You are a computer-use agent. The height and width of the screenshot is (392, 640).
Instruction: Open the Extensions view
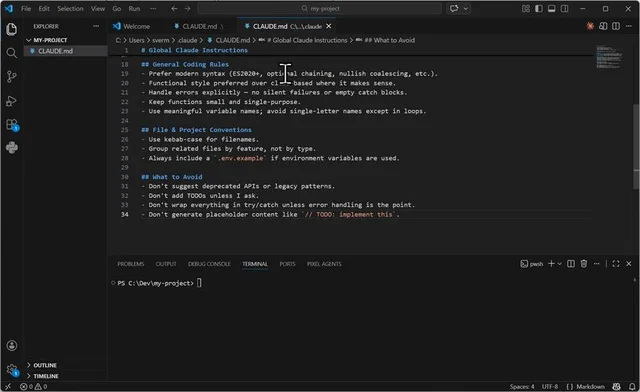click(12, 125)
